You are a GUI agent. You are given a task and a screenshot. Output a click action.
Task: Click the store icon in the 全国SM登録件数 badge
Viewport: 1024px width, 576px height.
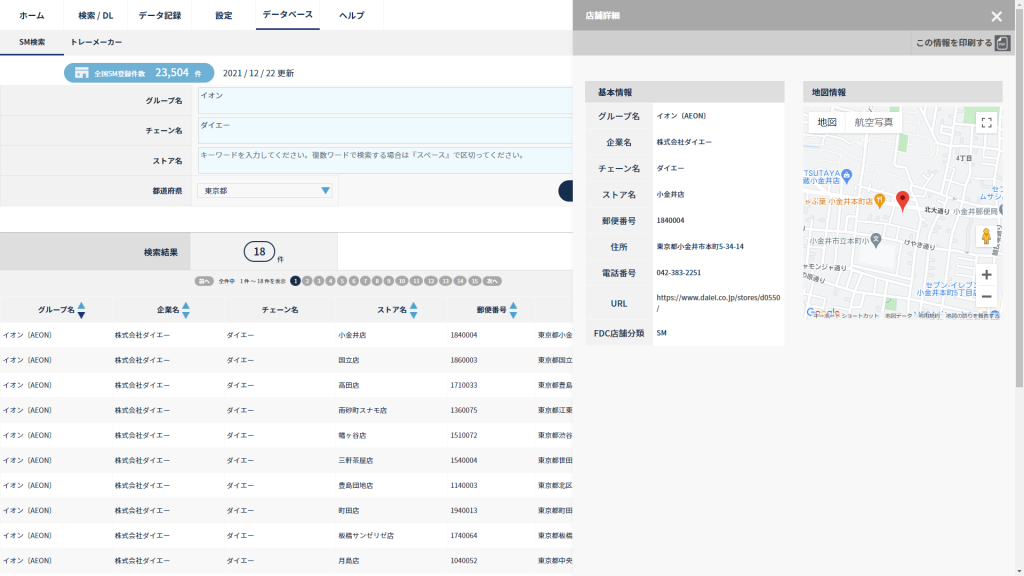point(81,73)
